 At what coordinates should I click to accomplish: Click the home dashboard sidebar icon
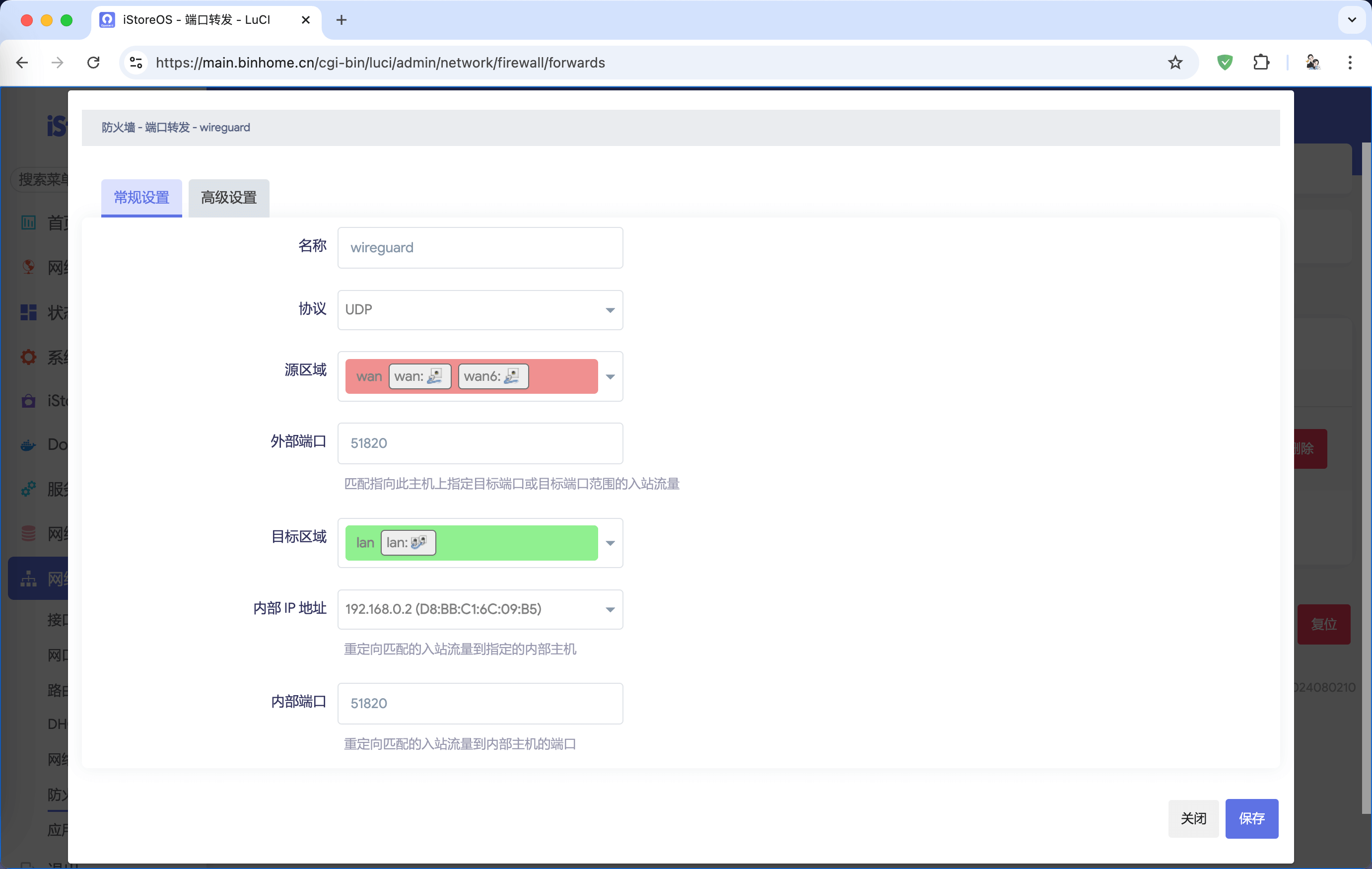(28, 222)
